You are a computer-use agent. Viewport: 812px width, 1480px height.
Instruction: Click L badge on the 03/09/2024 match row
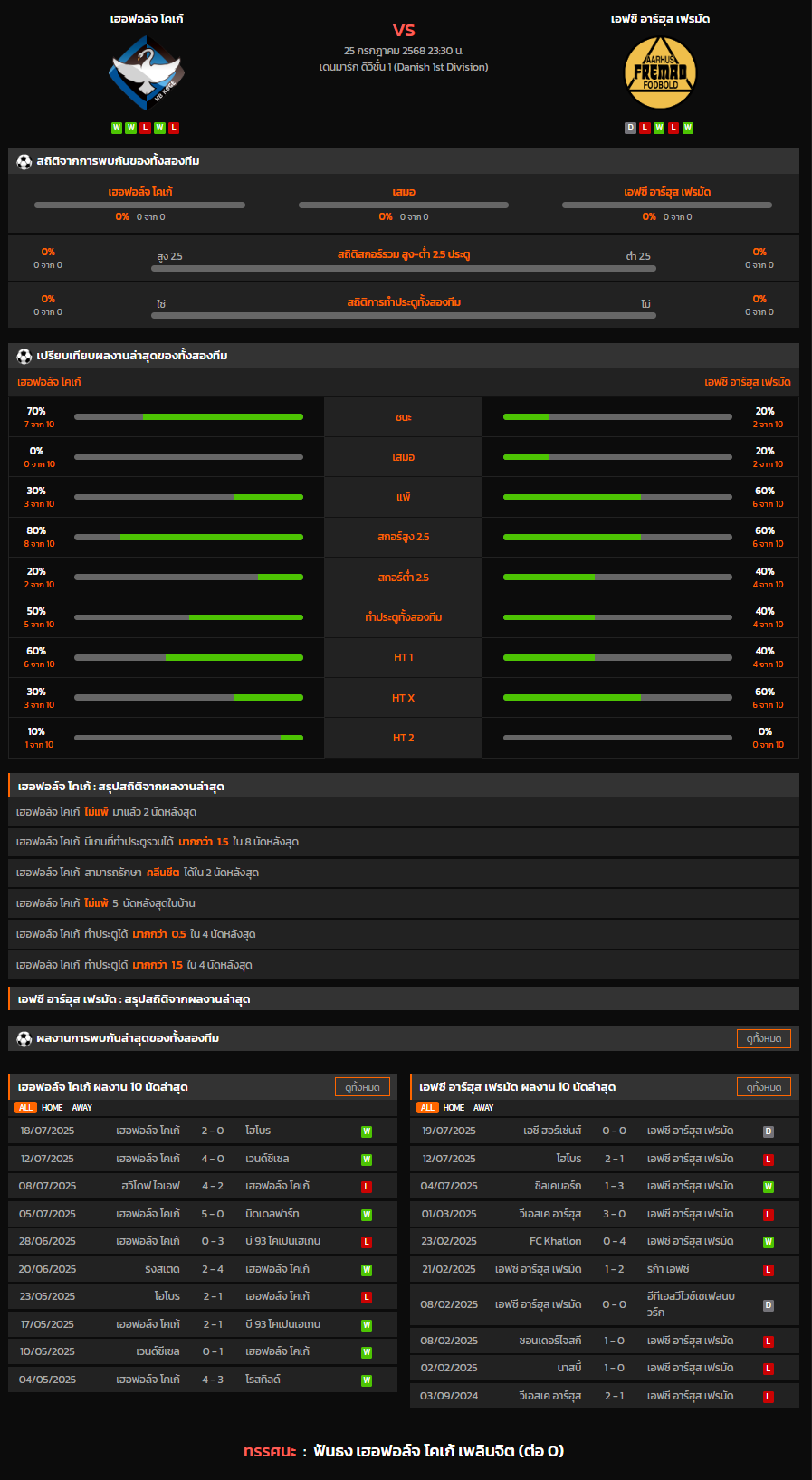click(769, 1397)
